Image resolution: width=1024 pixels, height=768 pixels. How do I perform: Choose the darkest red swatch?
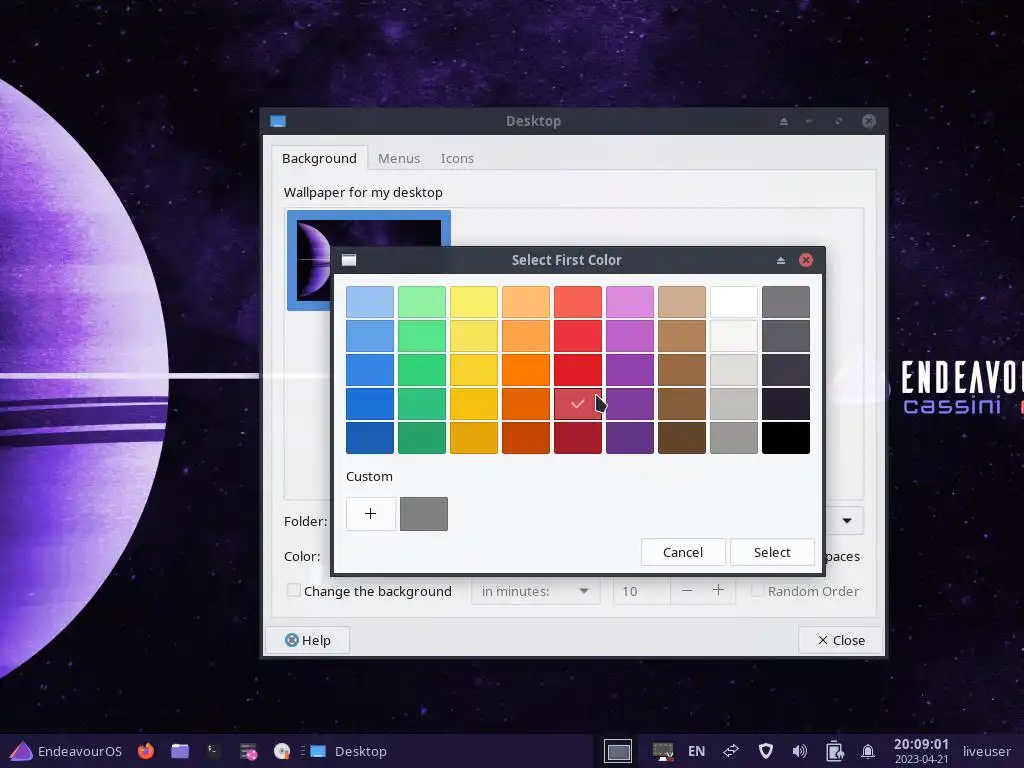(x=577, y=438)
